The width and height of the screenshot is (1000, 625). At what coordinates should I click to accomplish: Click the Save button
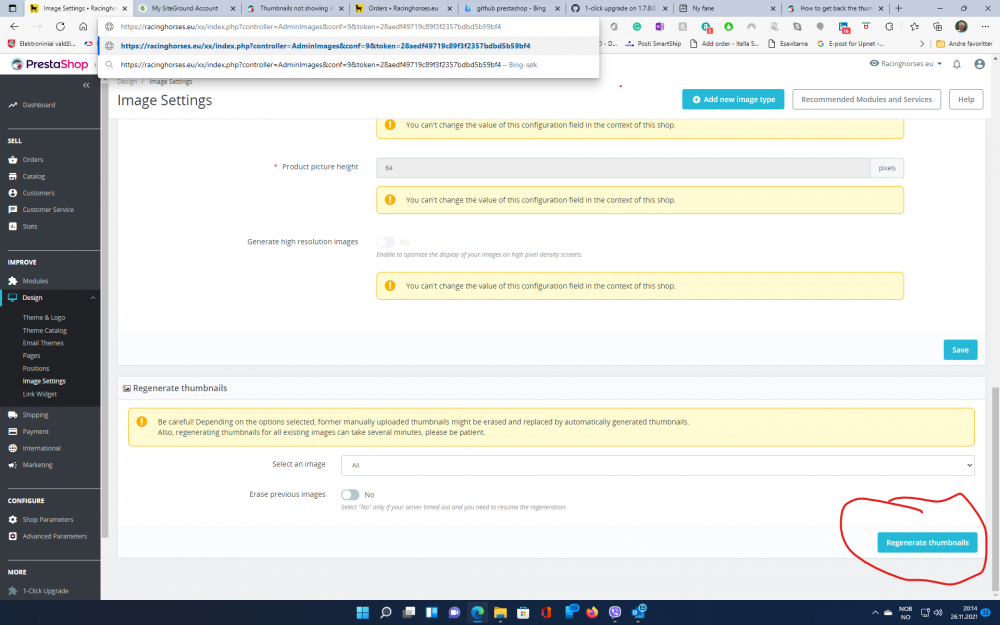pyautogui.click(x=960, y=349)
